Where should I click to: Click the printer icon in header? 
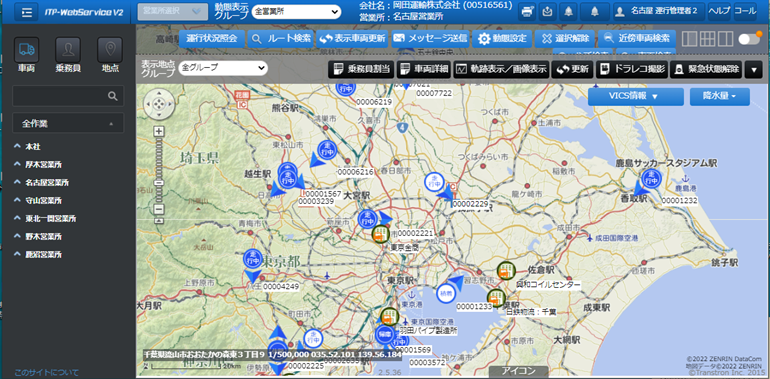pyautogui.click(x=528, y=11)
